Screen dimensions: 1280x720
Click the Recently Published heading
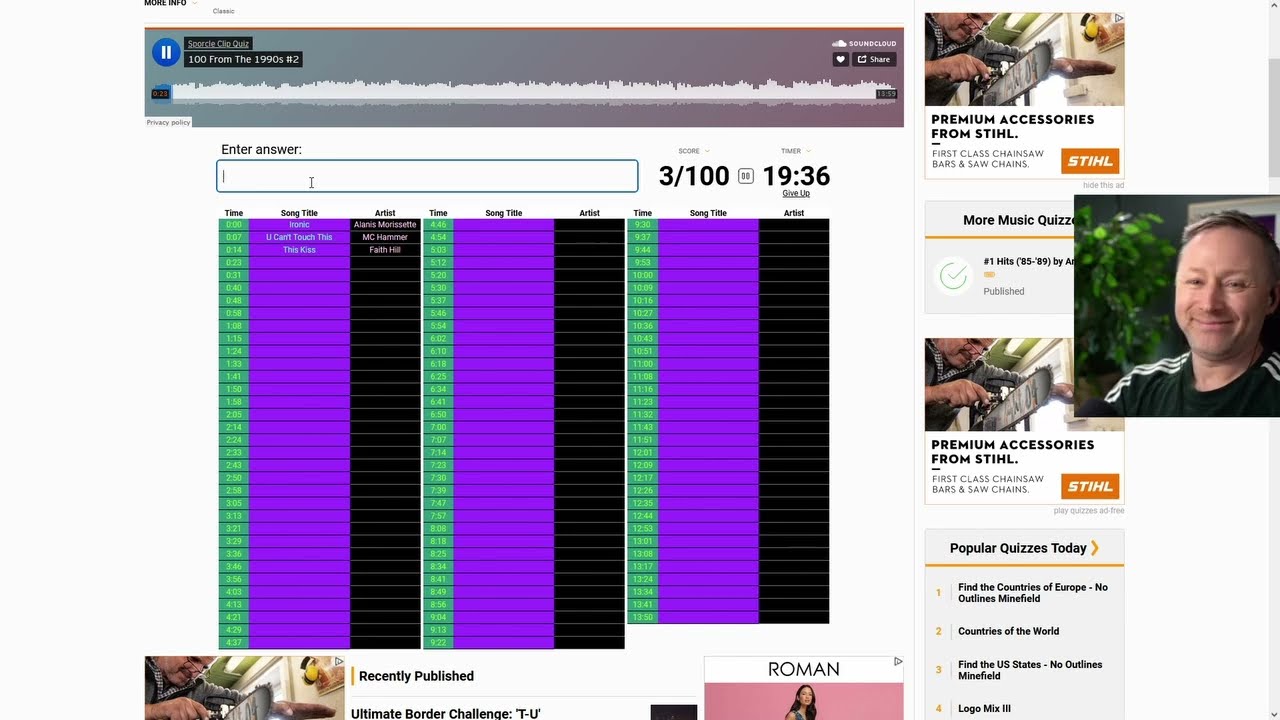[416, 676]
